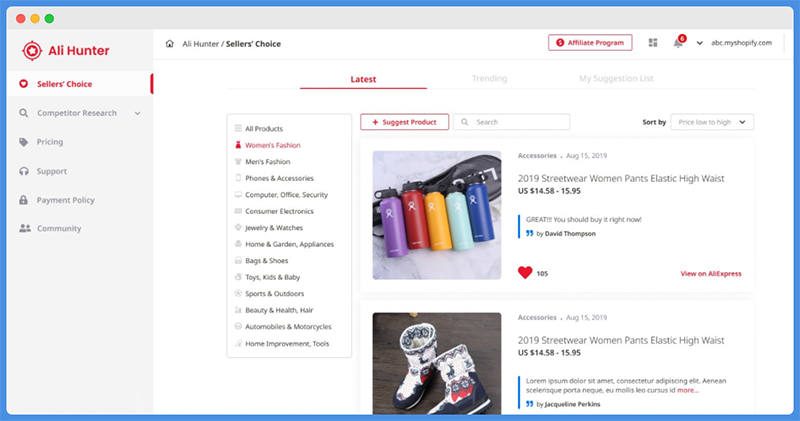Click the Women's Fashion dress icon
800x421 pixels.
238,145
